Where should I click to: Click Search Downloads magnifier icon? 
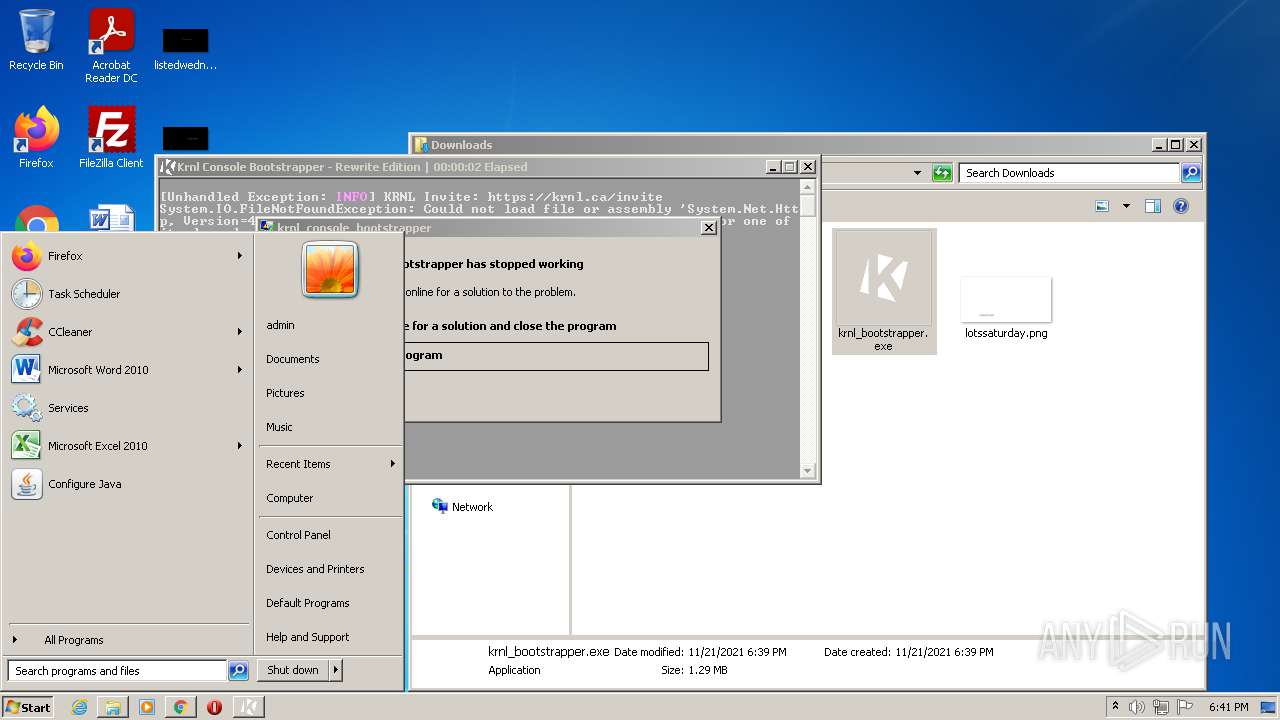point(1190,173)
